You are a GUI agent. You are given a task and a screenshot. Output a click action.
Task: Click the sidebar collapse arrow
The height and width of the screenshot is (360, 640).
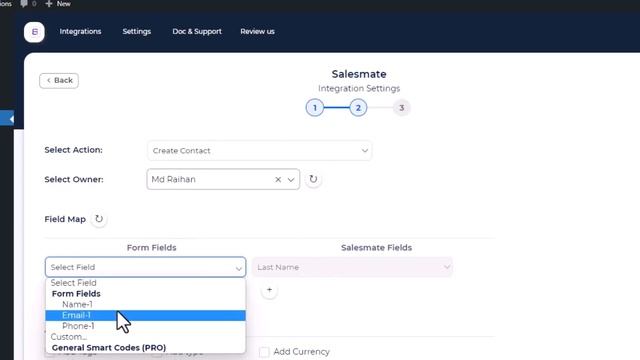coord(11,119)
